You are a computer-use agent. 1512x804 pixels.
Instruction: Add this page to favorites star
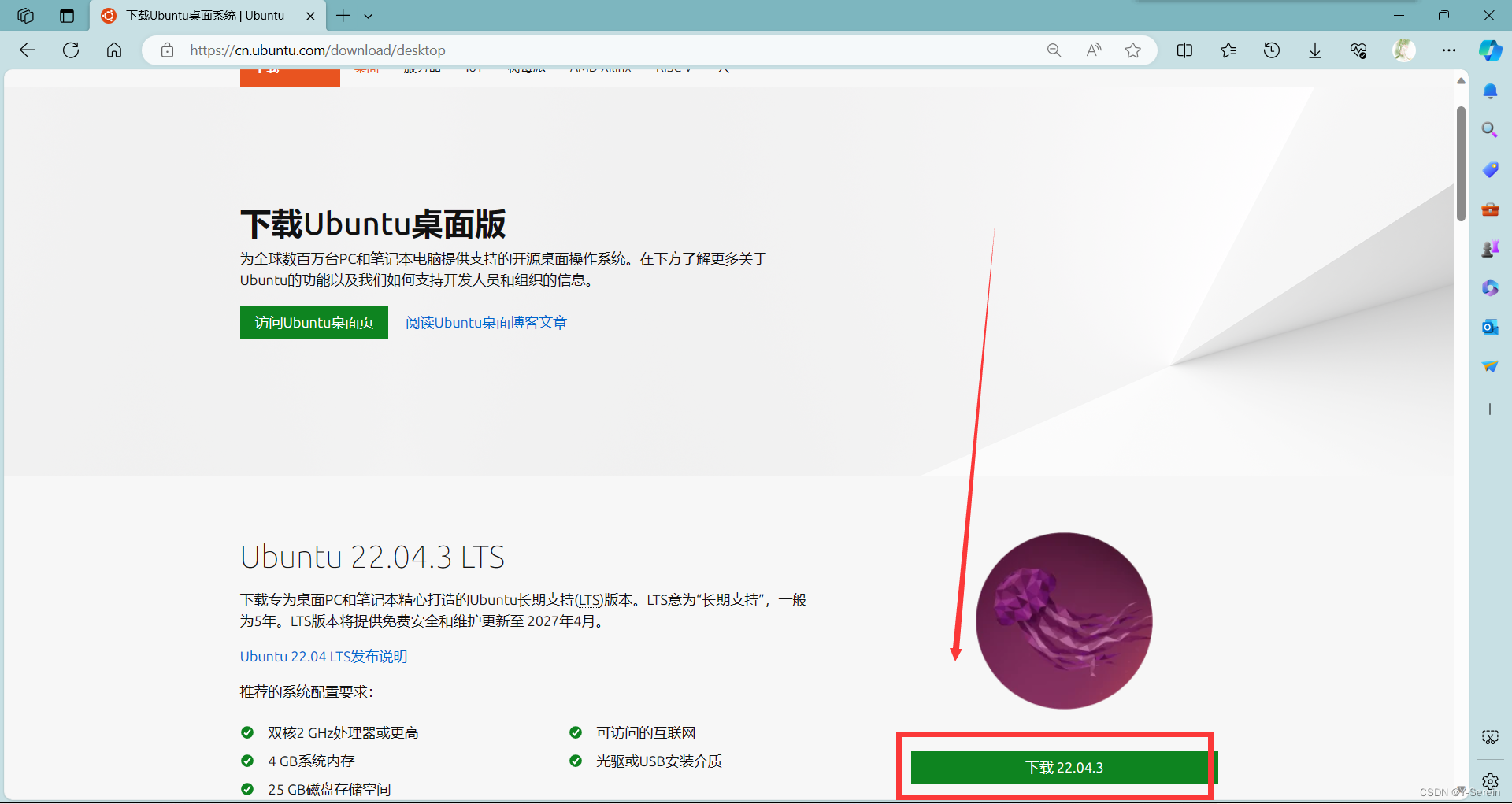point(1133,50)
